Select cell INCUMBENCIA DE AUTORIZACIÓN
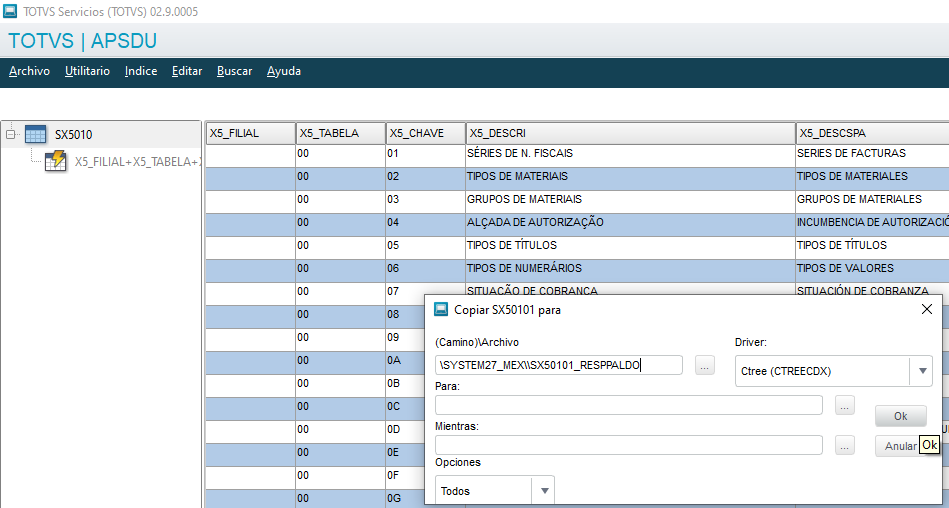 coord(872,225)
